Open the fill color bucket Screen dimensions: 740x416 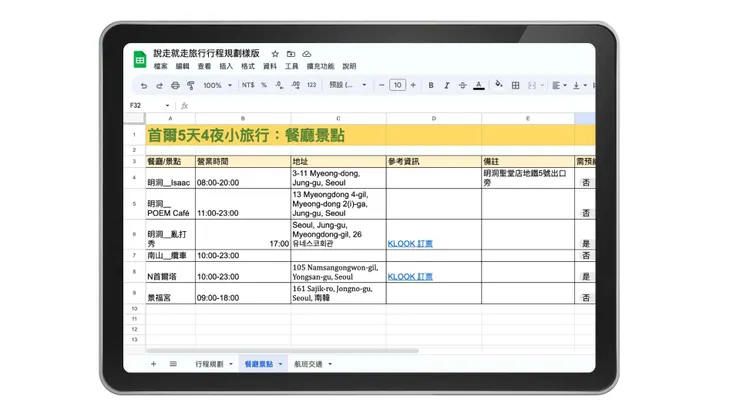498,85
